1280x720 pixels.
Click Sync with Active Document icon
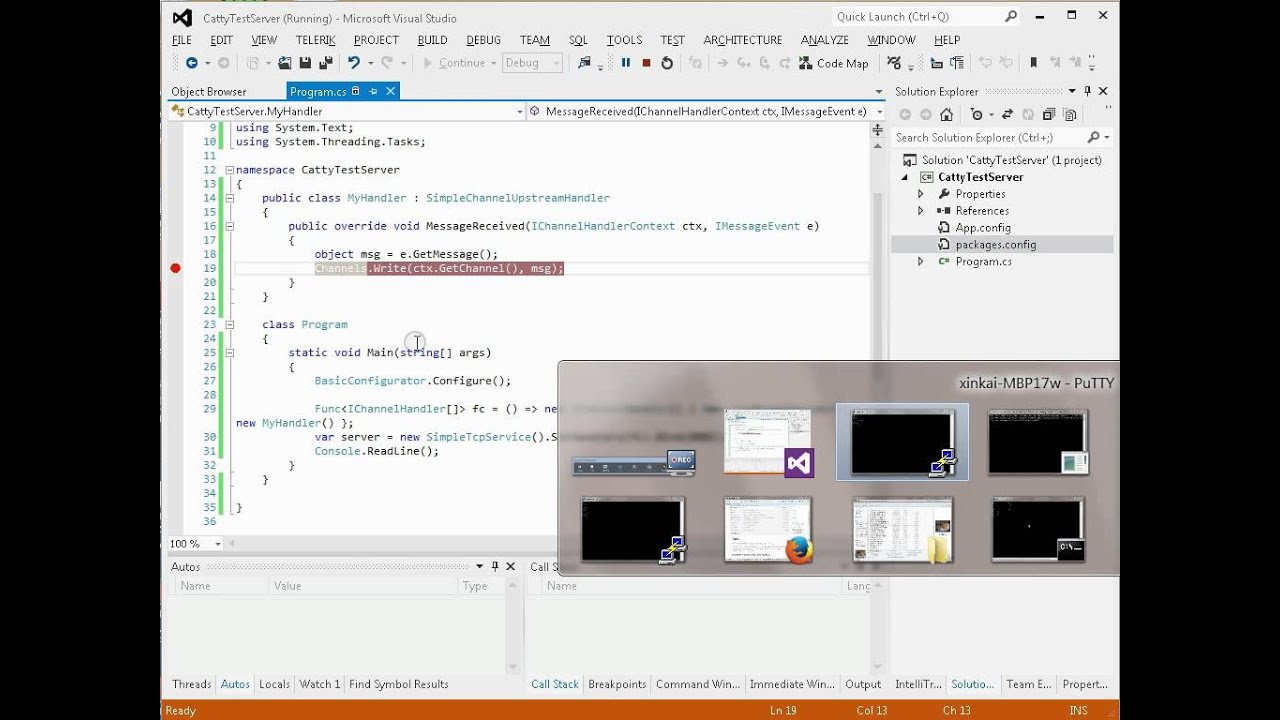coord(1007,115)
